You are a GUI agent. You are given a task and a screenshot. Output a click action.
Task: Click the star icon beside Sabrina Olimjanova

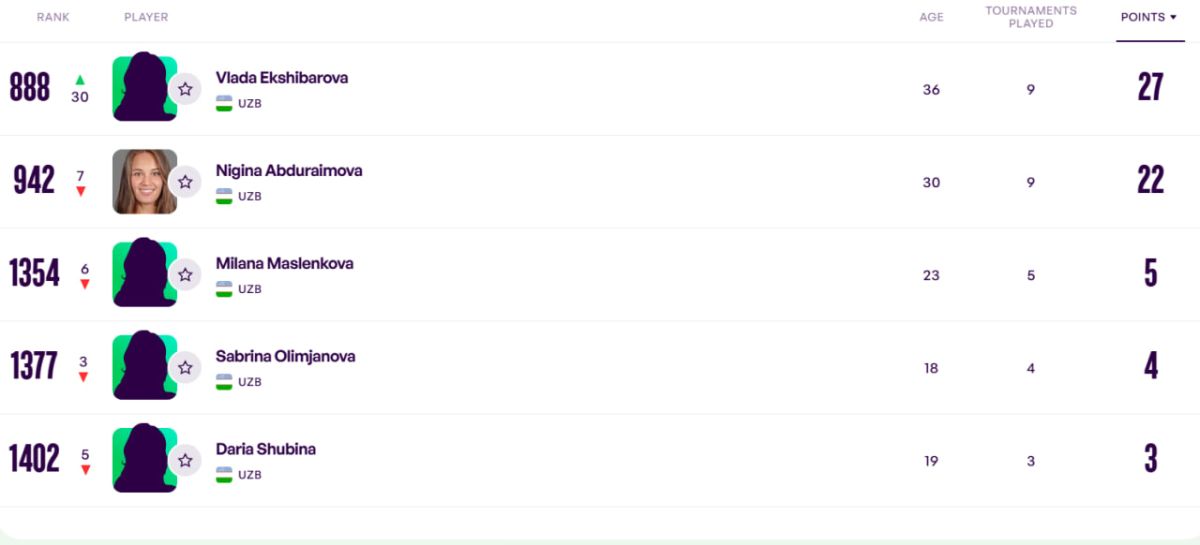point(185,368)
